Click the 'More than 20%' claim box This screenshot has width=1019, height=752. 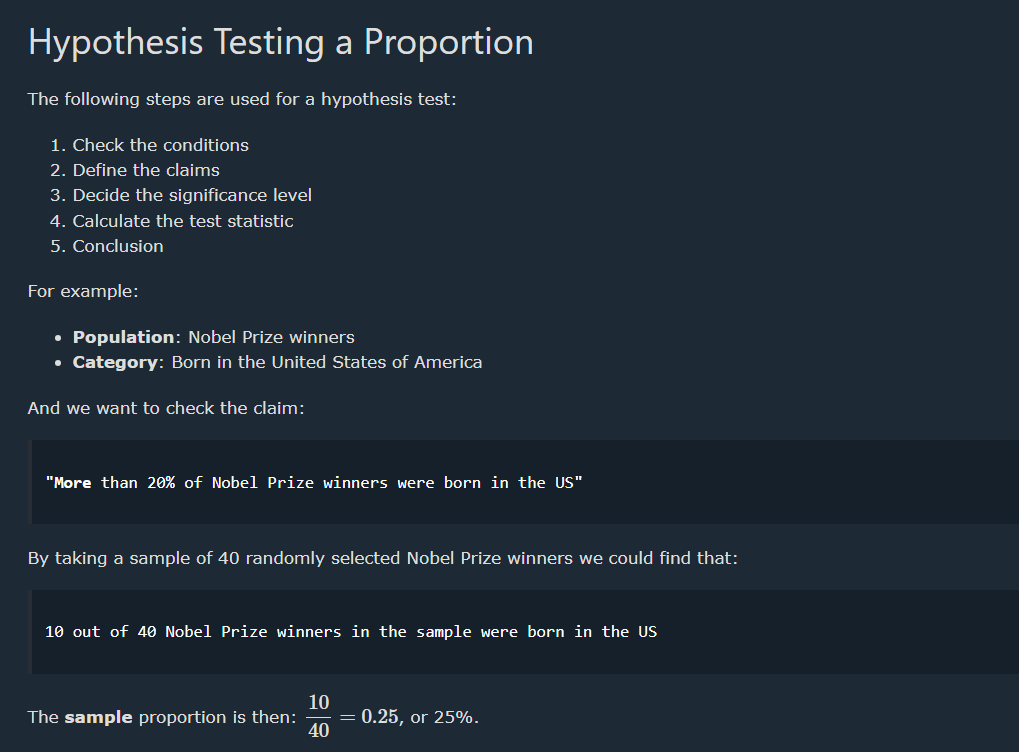525,482
